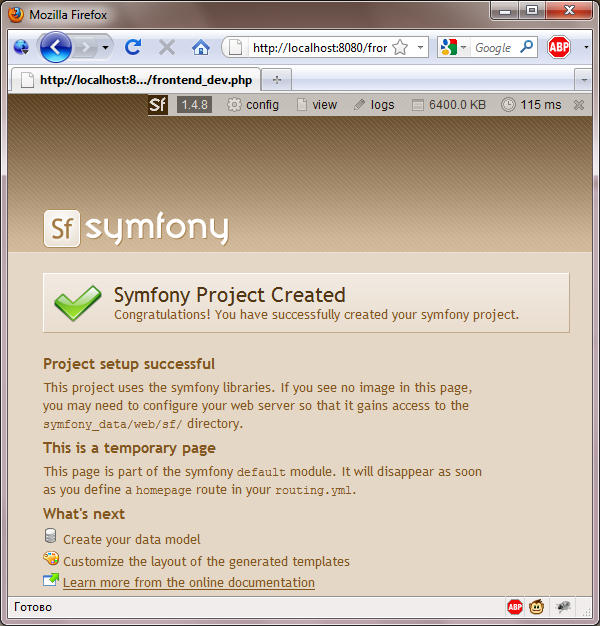Click the view page icon in debug toolbar
Image resolution: width=600 pixels, height=626 pixels.
point(302,105)
